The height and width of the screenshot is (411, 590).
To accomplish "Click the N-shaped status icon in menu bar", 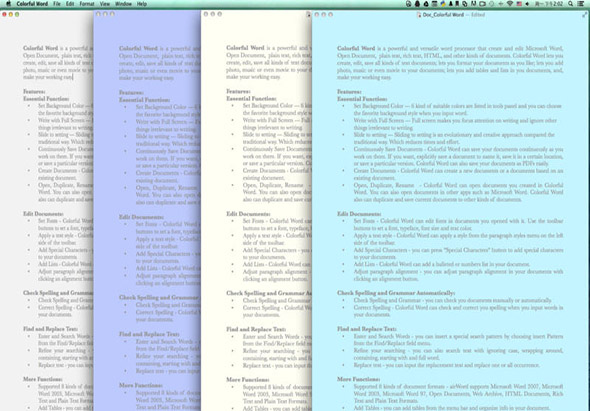I will point(473,4).
